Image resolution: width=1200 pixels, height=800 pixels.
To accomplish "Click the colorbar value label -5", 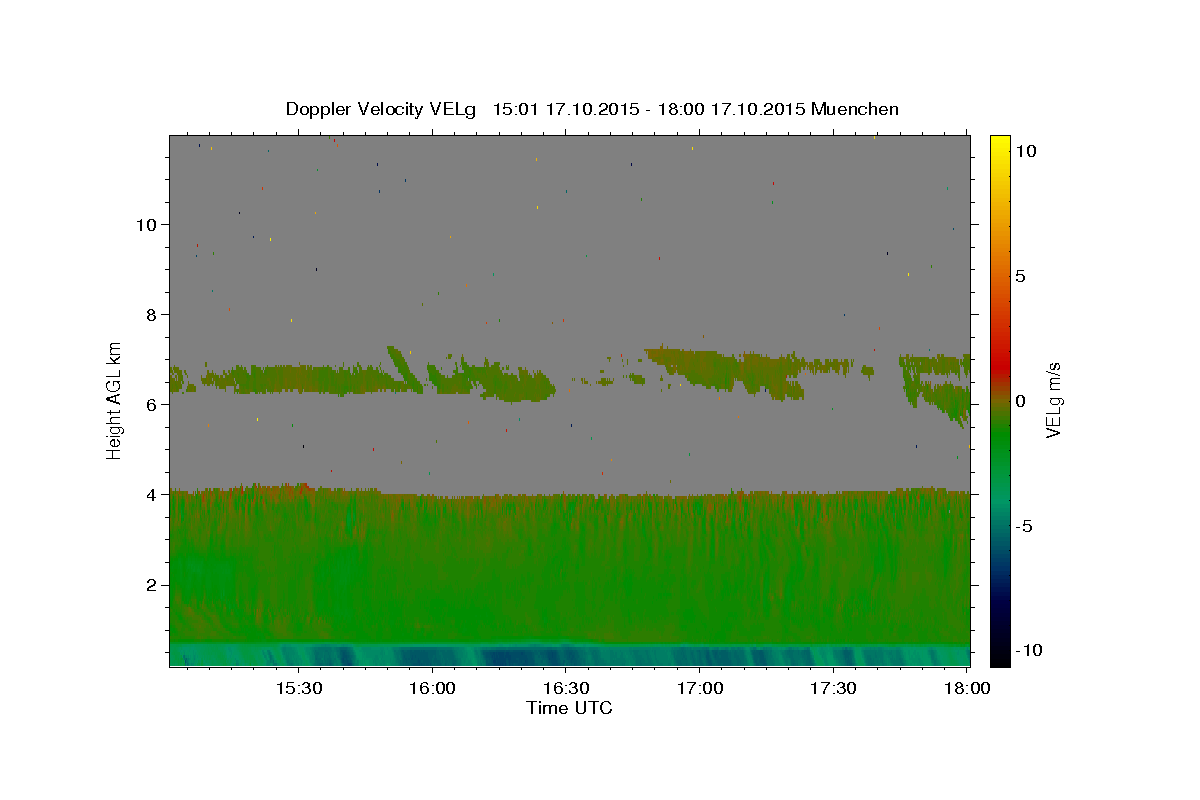I will [1024, 526].
